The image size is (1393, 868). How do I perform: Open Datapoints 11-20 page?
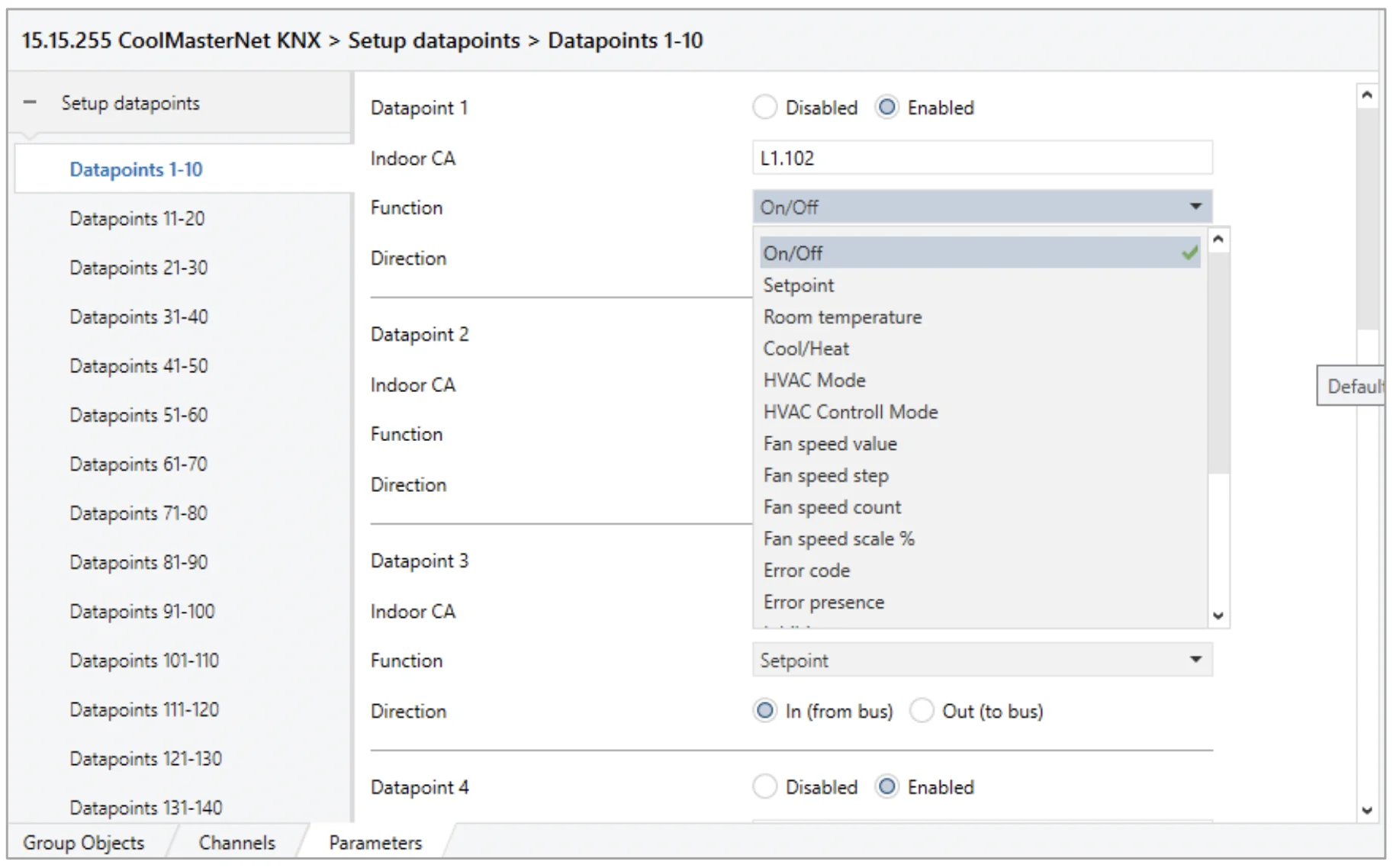[137, 218]
